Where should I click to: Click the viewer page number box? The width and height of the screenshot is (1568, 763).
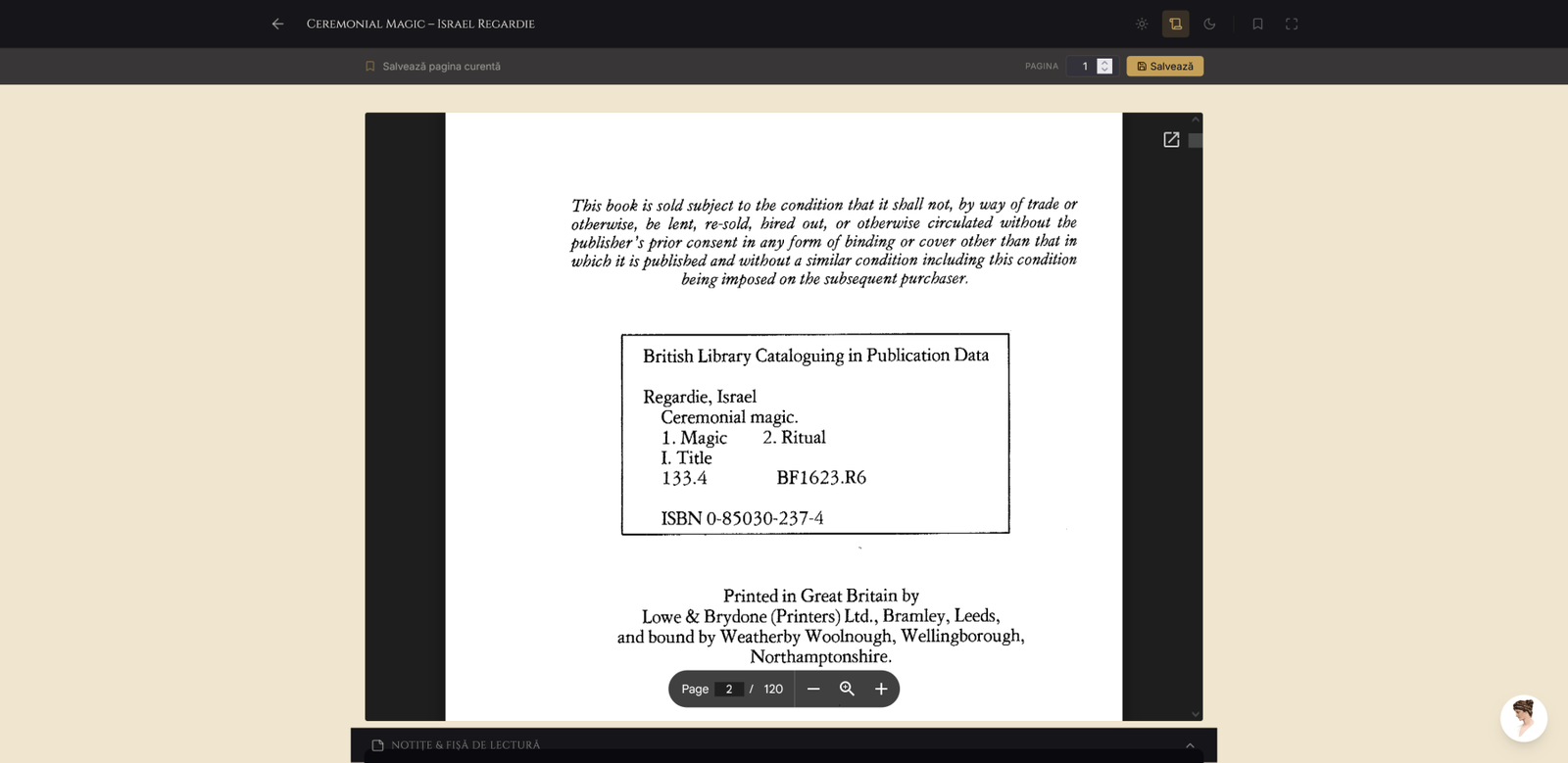[x=729, y=689]
